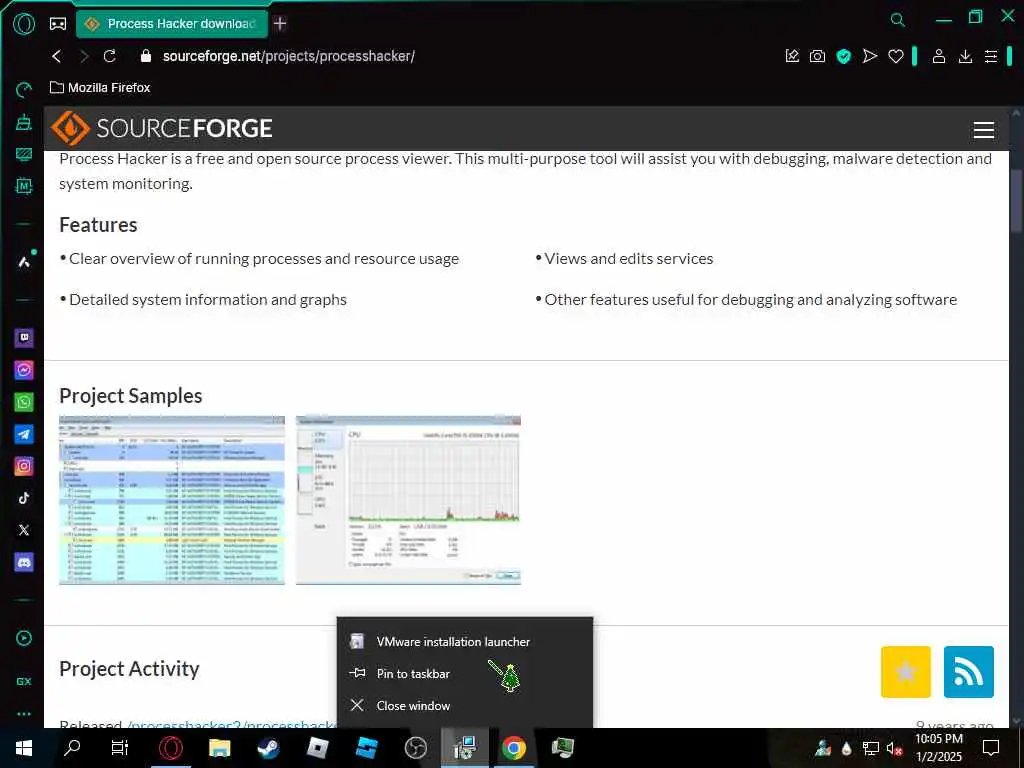Open the downloads icon

point(965,56)
